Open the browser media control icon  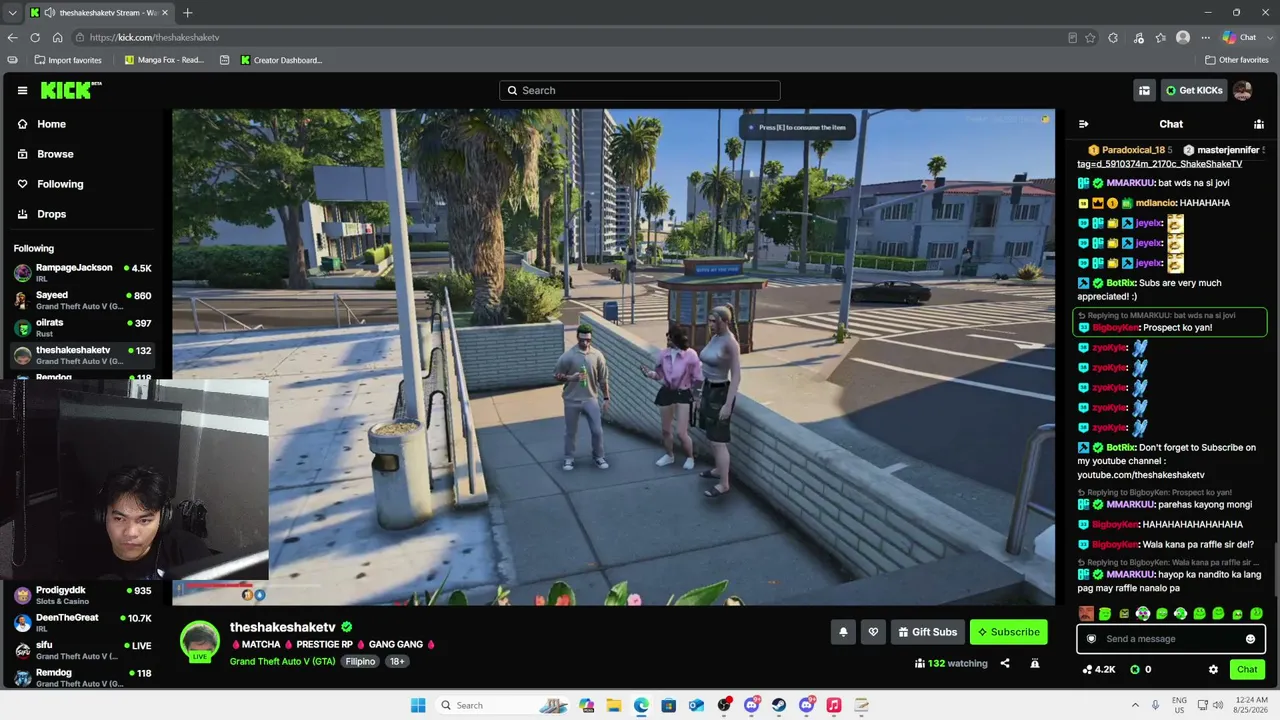pyautogui.click(x=1138, y=37)
